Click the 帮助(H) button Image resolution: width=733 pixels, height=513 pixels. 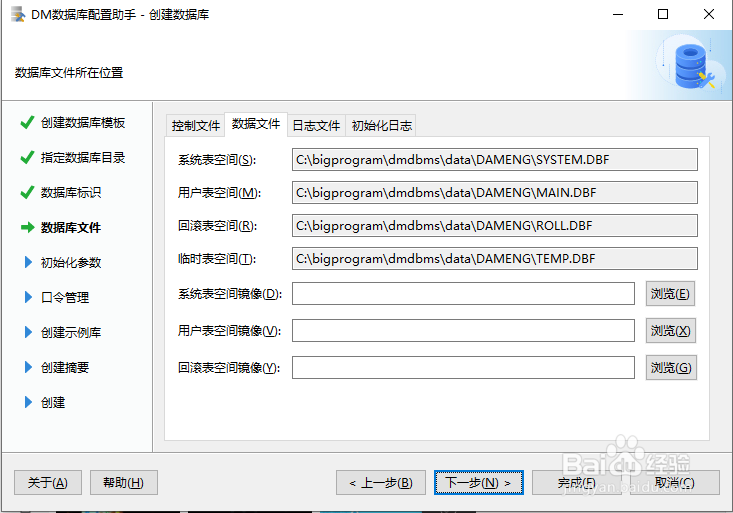pyautogui.click(x=123, y=483)
